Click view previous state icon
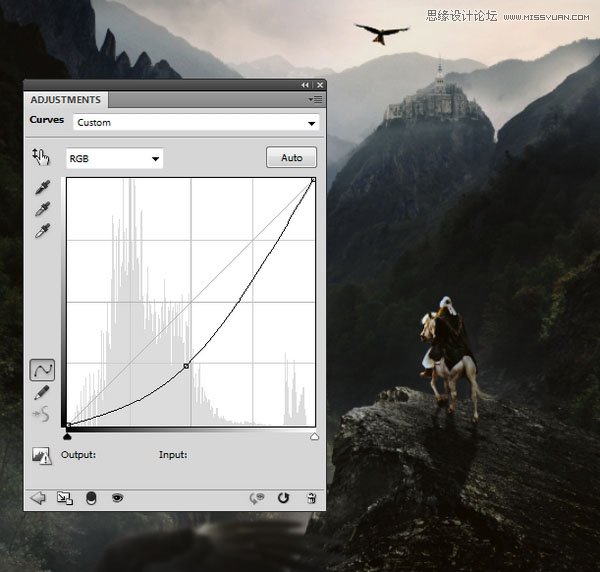 pos(257,498)
